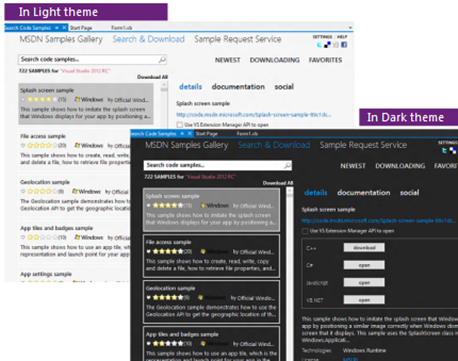
Task: Click the Delicious share icon in Light theme window
Action: pyautogui.click(x=327, y=45)
